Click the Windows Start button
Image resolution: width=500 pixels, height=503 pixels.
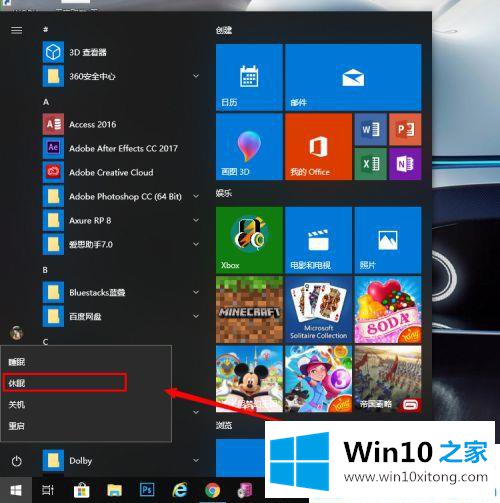16,490
